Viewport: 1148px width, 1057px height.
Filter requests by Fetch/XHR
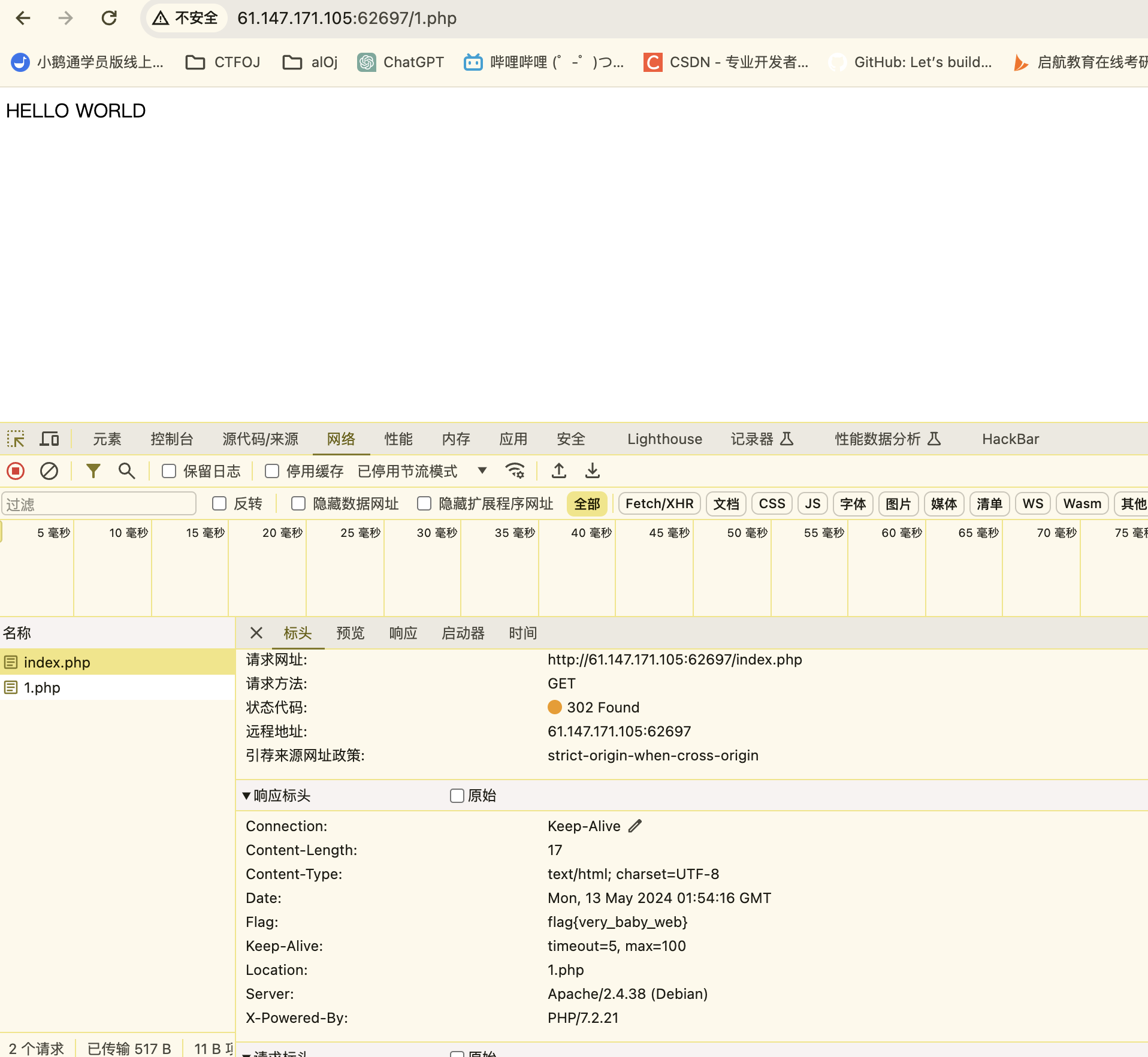[659, 503]
